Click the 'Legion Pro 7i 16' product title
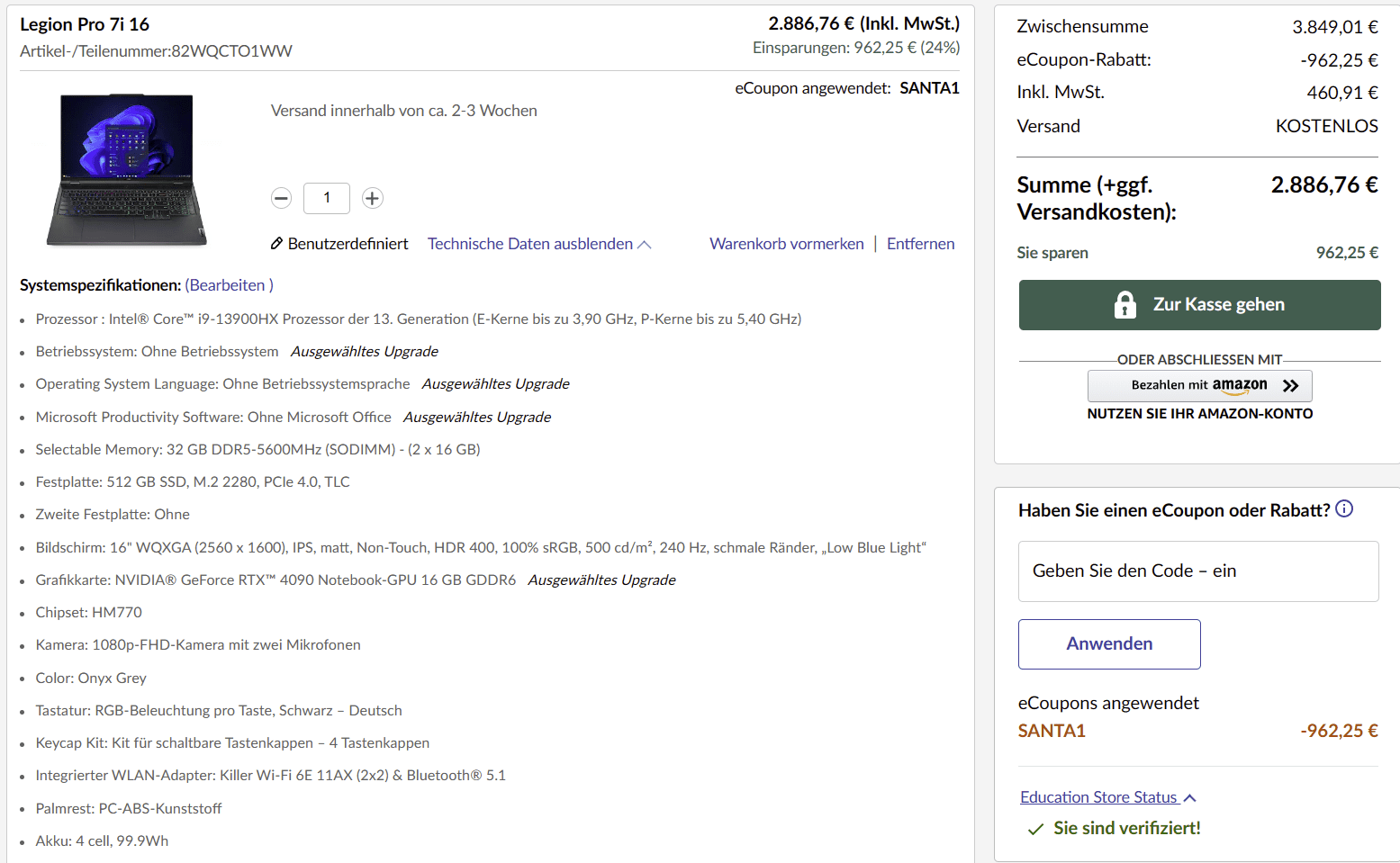Viewport: 1400px width, 863px height. click(x=85, y=24)
